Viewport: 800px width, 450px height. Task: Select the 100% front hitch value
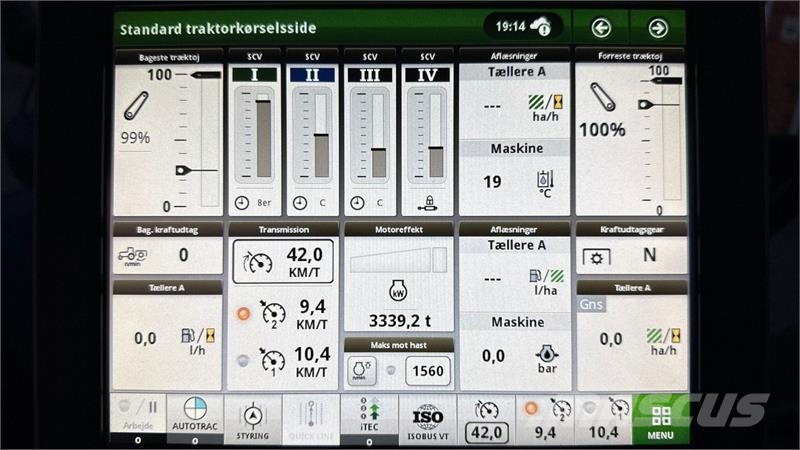click(x=602, y=130)
